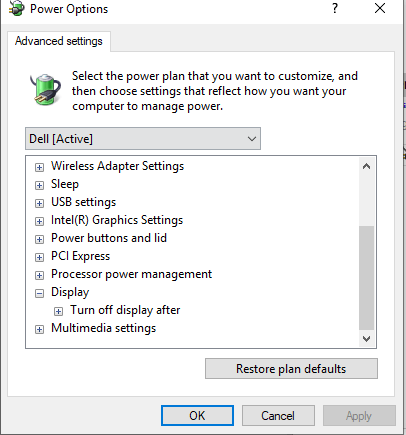
Task: Expand the Multimedia settings node
Action: 39,329
